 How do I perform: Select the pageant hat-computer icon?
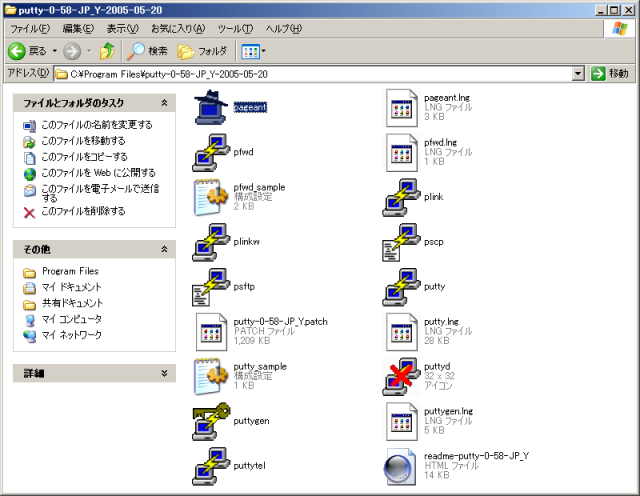tap(212, 106)
